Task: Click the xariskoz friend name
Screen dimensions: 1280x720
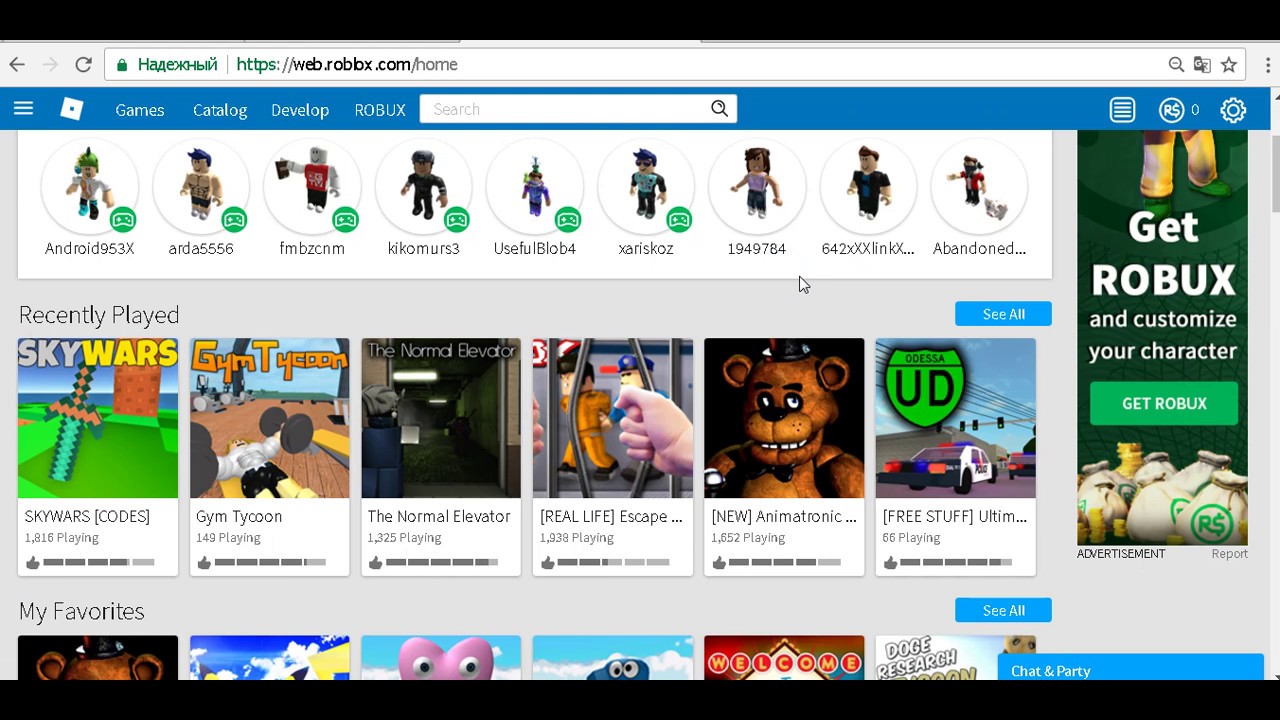Action: tap(646, 248)
